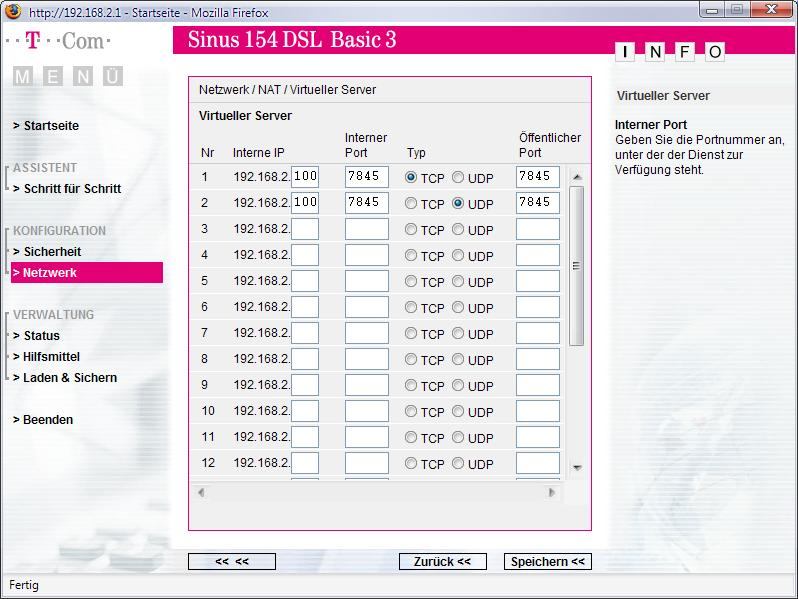Click the Fertig status bar text
The image size is (798, 599).
coord(24,585)
